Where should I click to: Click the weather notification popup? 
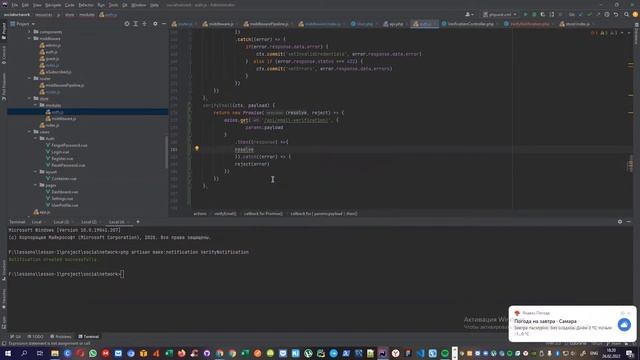(572, 324)
